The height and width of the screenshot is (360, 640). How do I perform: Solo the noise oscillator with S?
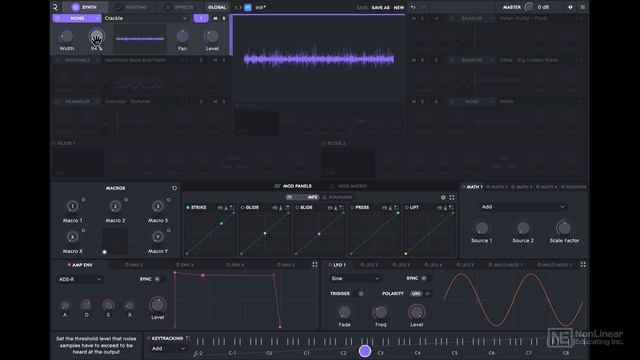tap(224, 18)
